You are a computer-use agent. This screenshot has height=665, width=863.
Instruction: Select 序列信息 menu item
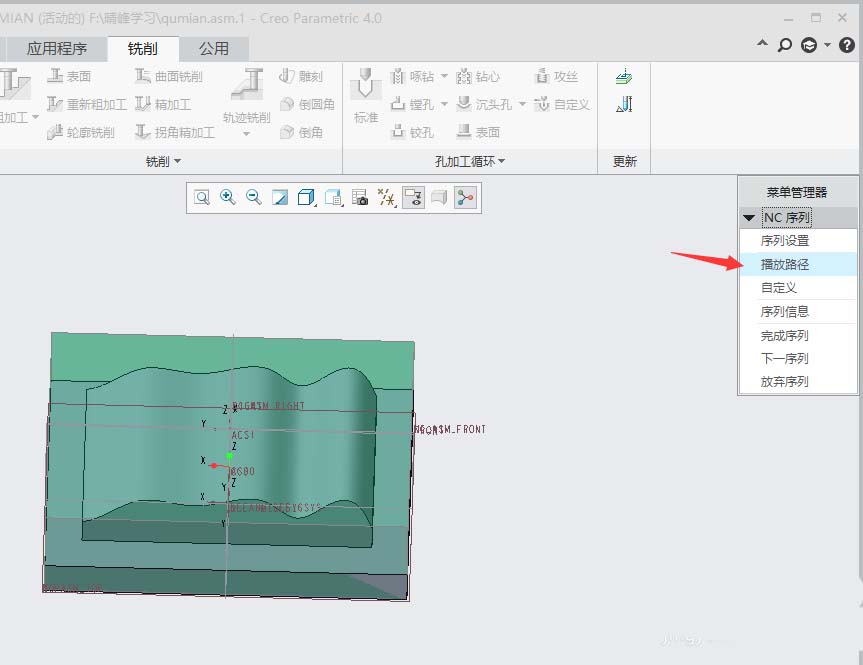pyautogui.click(x=798, y=312)
